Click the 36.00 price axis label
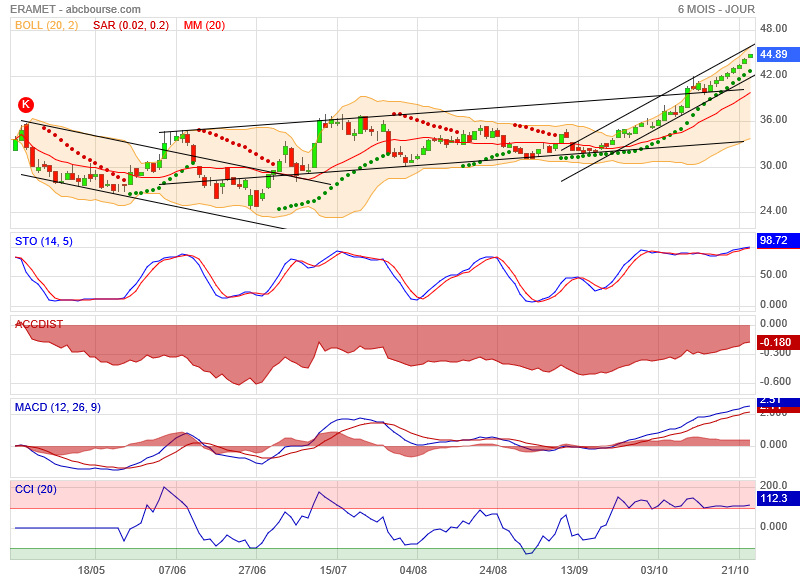800x580 pixels. [773, 119]
